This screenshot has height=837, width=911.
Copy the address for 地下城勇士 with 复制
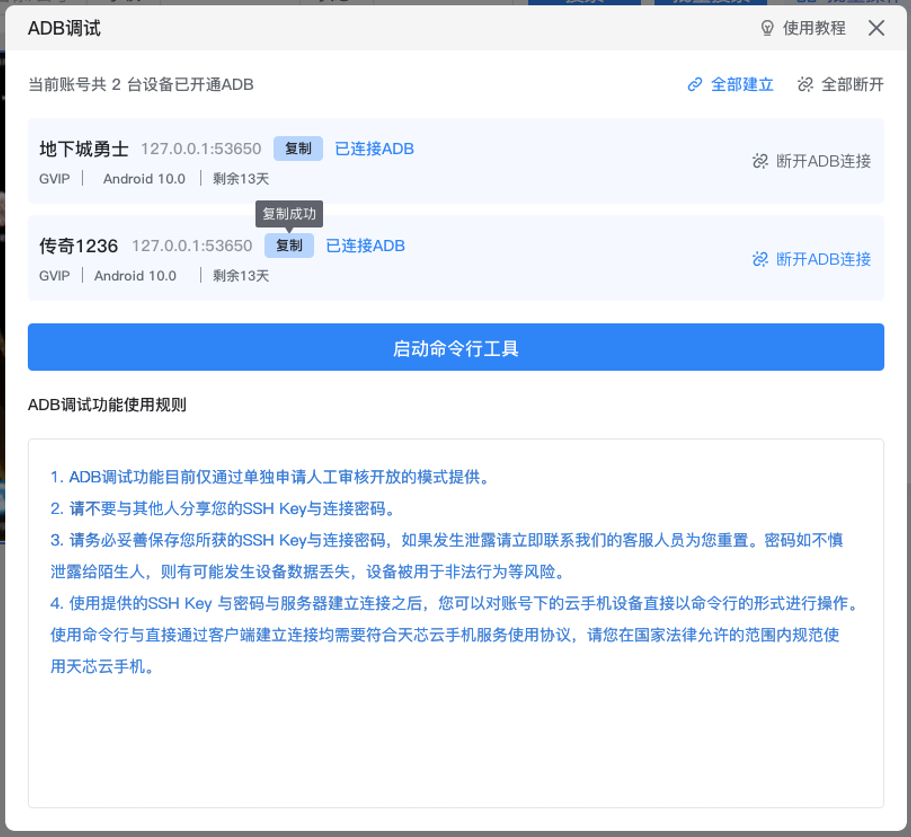pos(298,149)
